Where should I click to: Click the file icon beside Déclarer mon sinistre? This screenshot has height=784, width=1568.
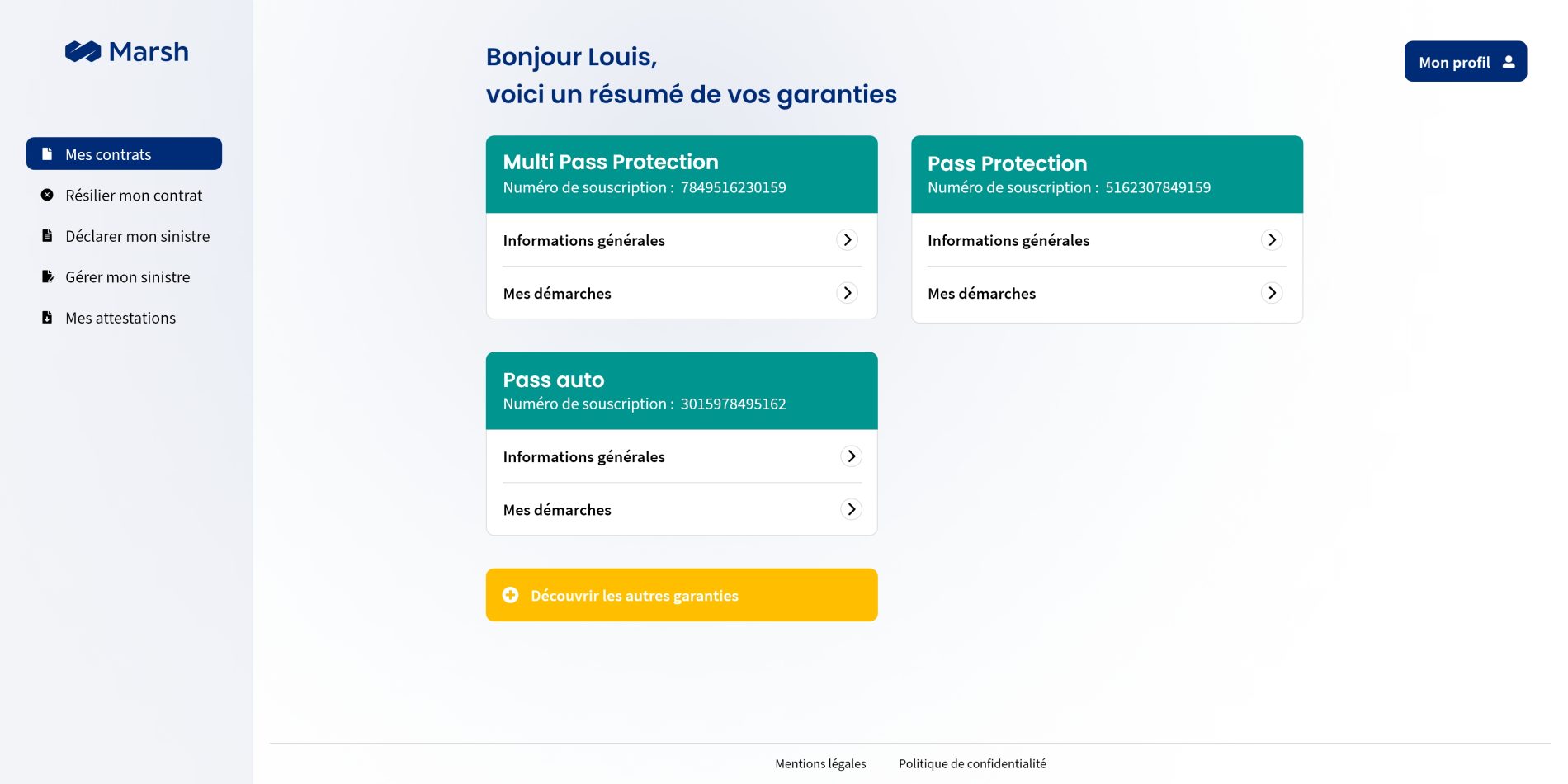[x=47, y=236]
